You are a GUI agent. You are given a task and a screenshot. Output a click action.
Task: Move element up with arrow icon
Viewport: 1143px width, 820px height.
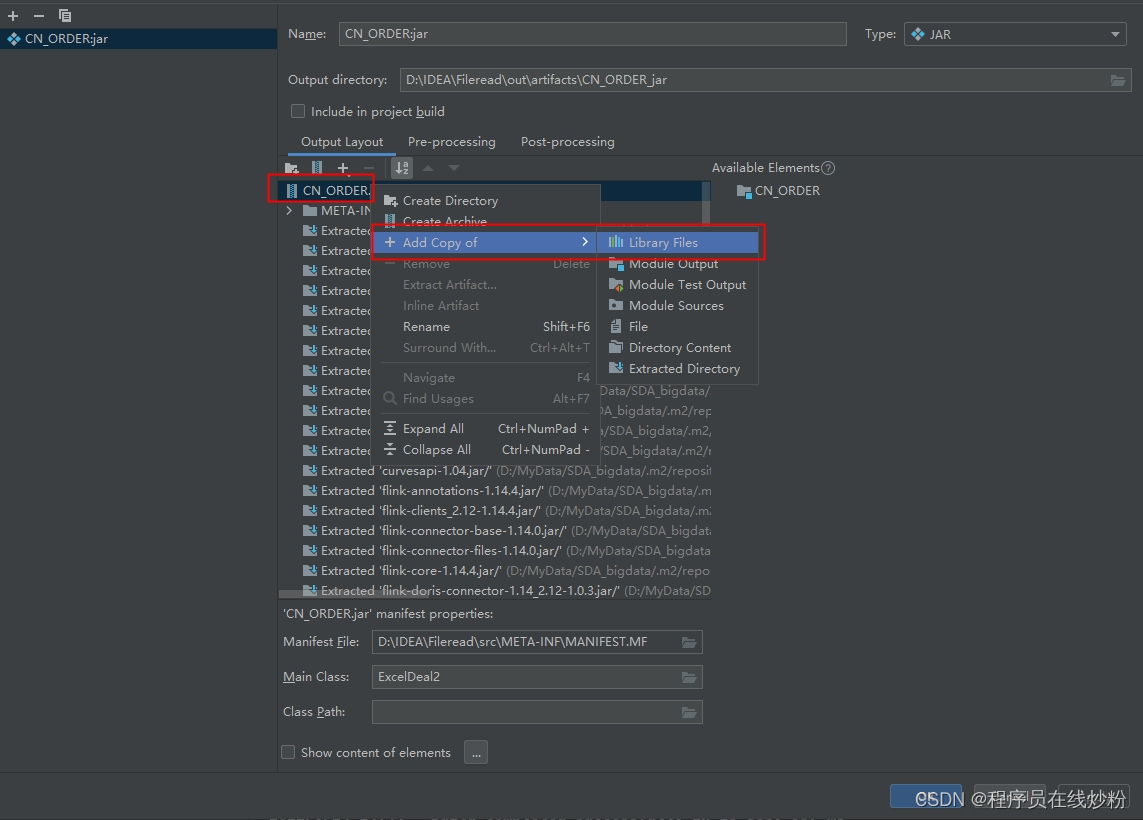click(x=428, y=168)
